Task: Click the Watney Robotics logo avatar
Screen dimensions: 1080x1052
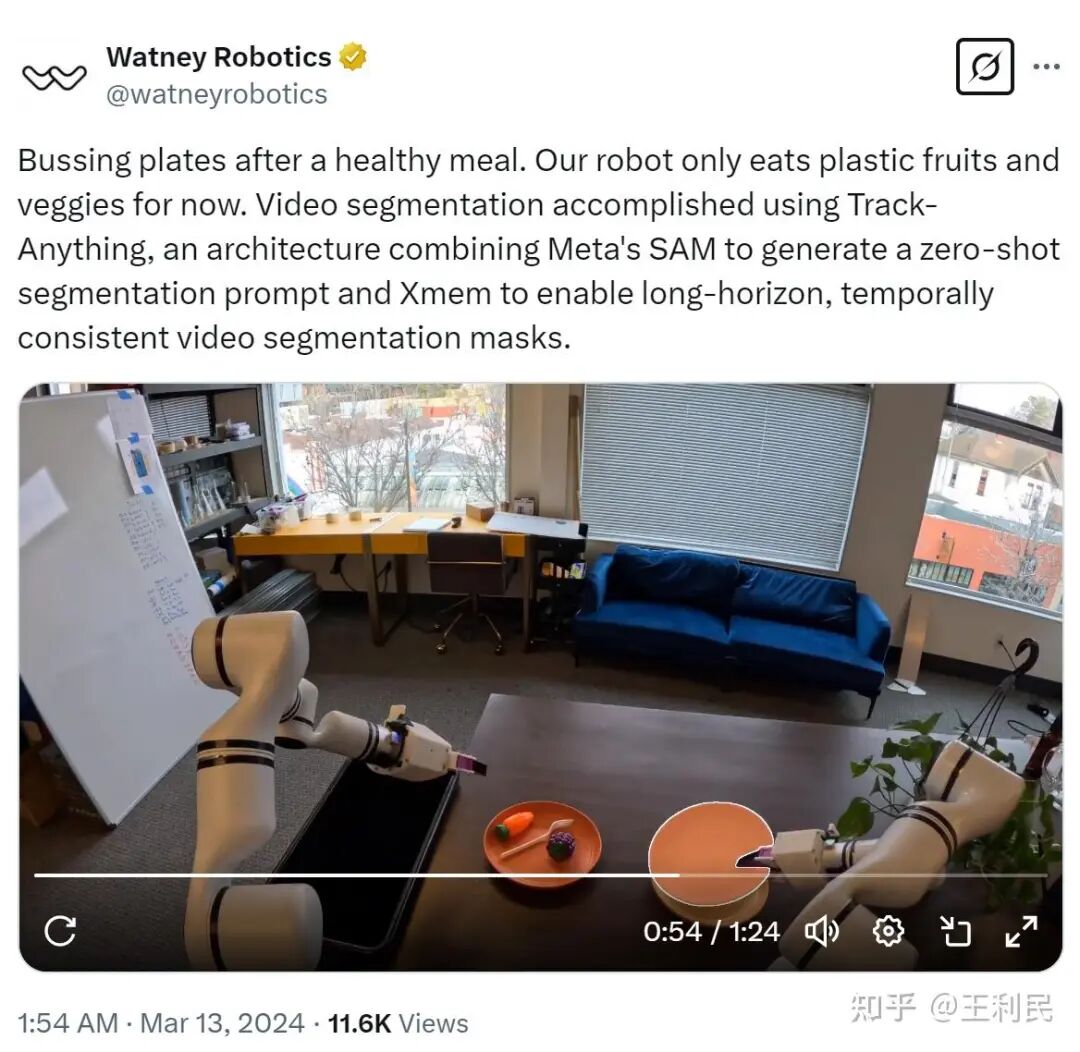Action: 54,77
